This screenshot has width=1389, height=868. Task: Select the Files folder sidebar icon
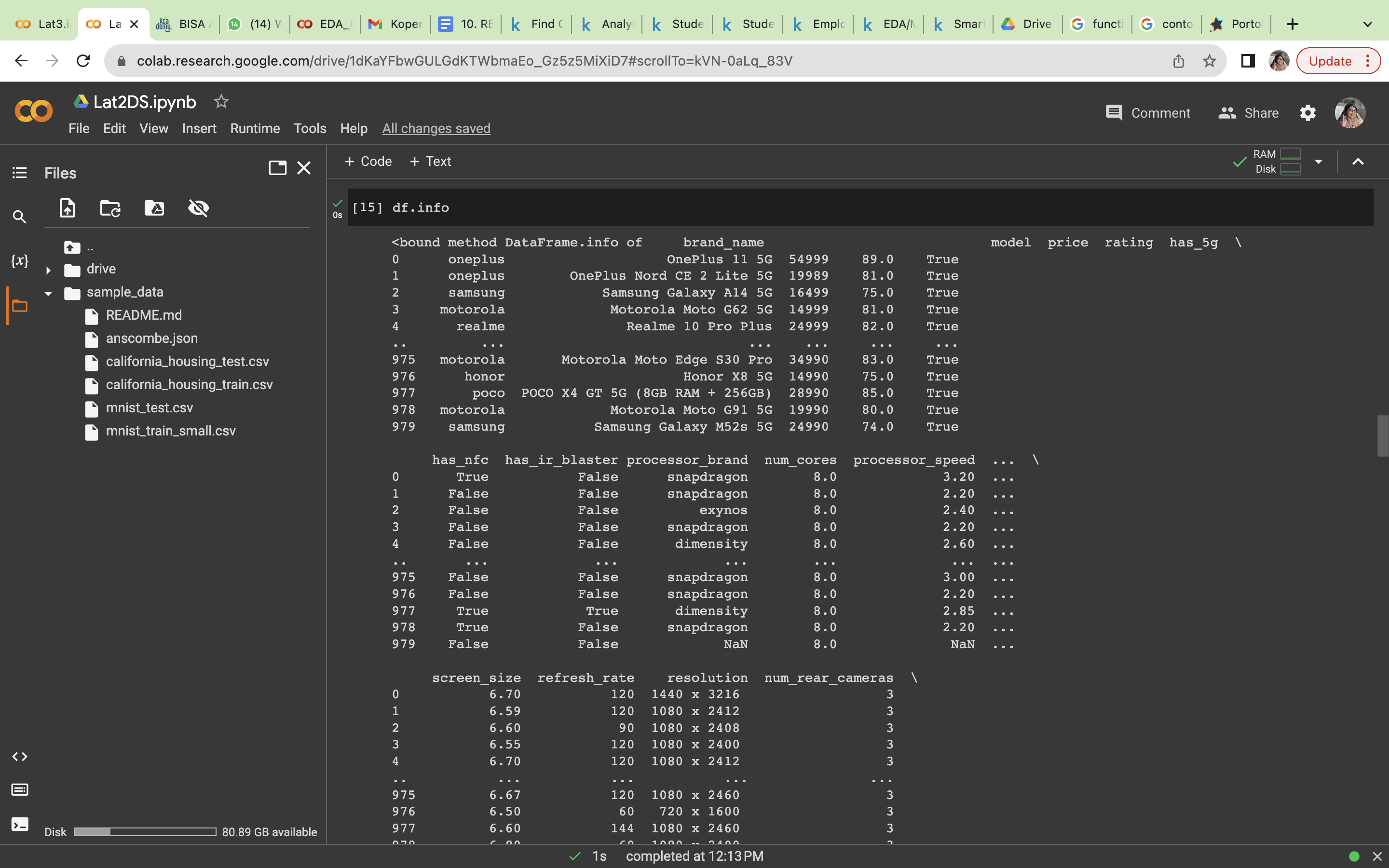[x=19, y=305]
